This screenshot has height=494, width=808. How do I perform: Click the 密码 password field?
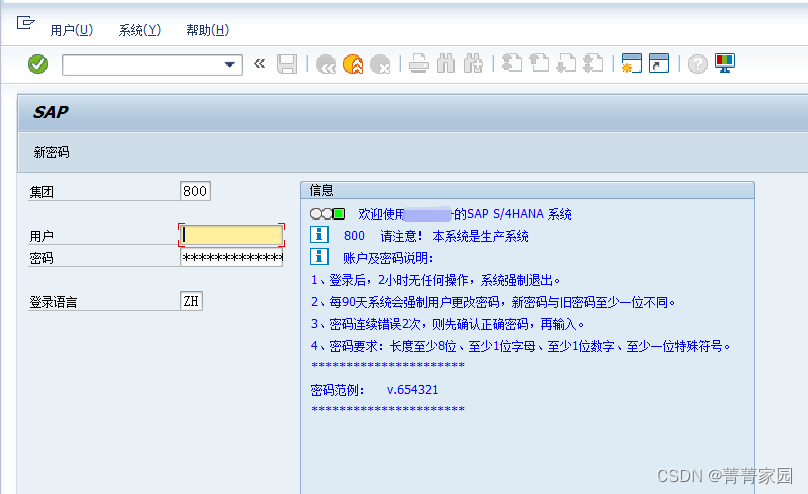pos(231,258)
